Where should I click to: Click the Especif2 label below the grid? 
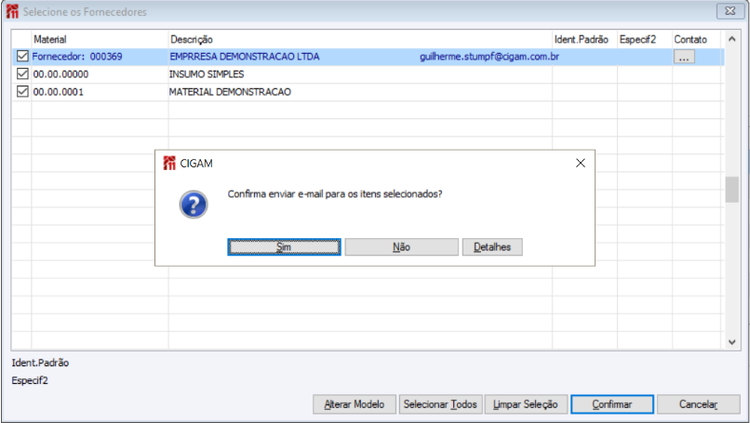tap(30, 380)
